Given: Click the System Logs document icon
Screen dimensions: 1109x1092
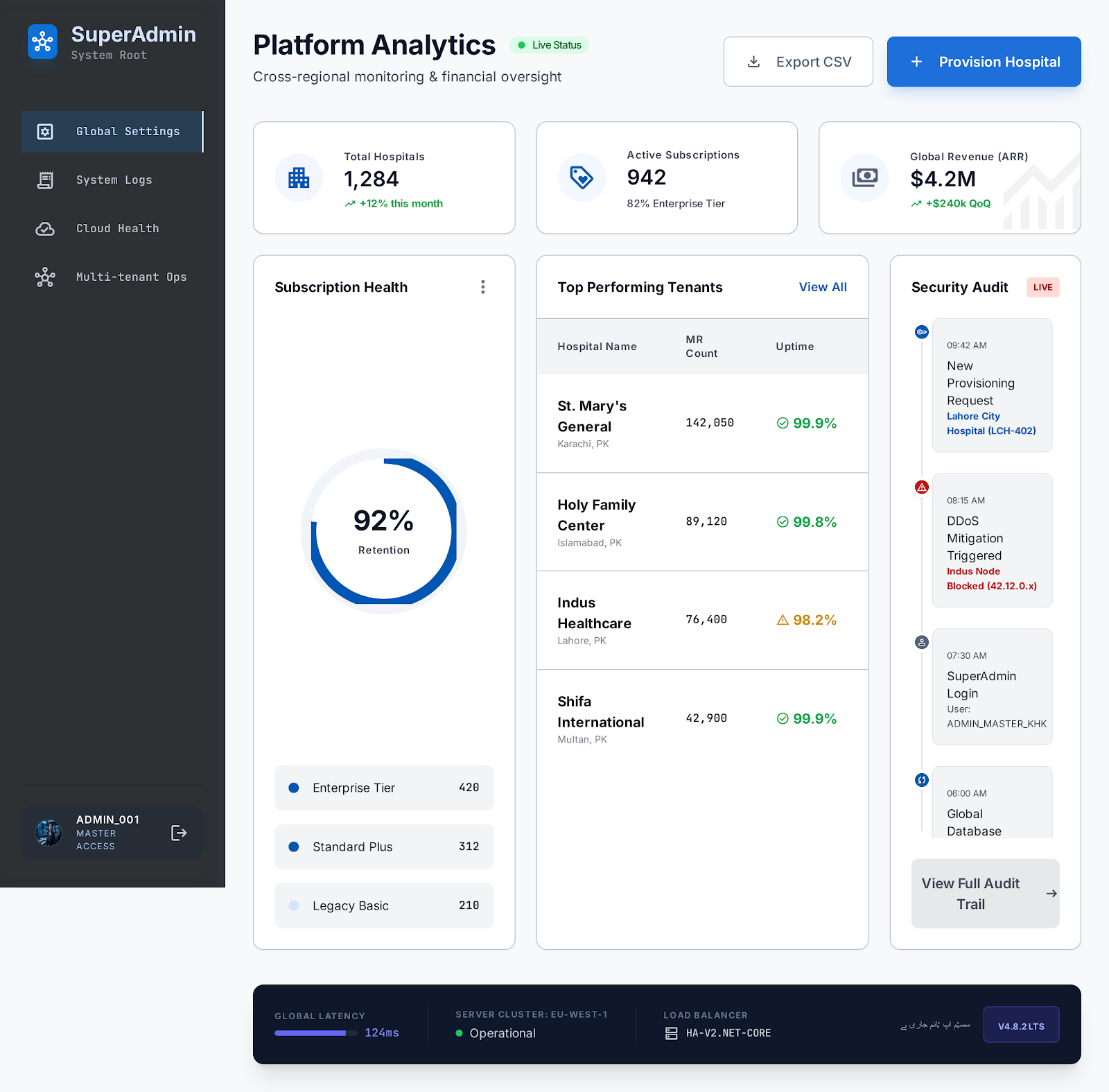Looking at the screenshot, I should pos(45,180).
